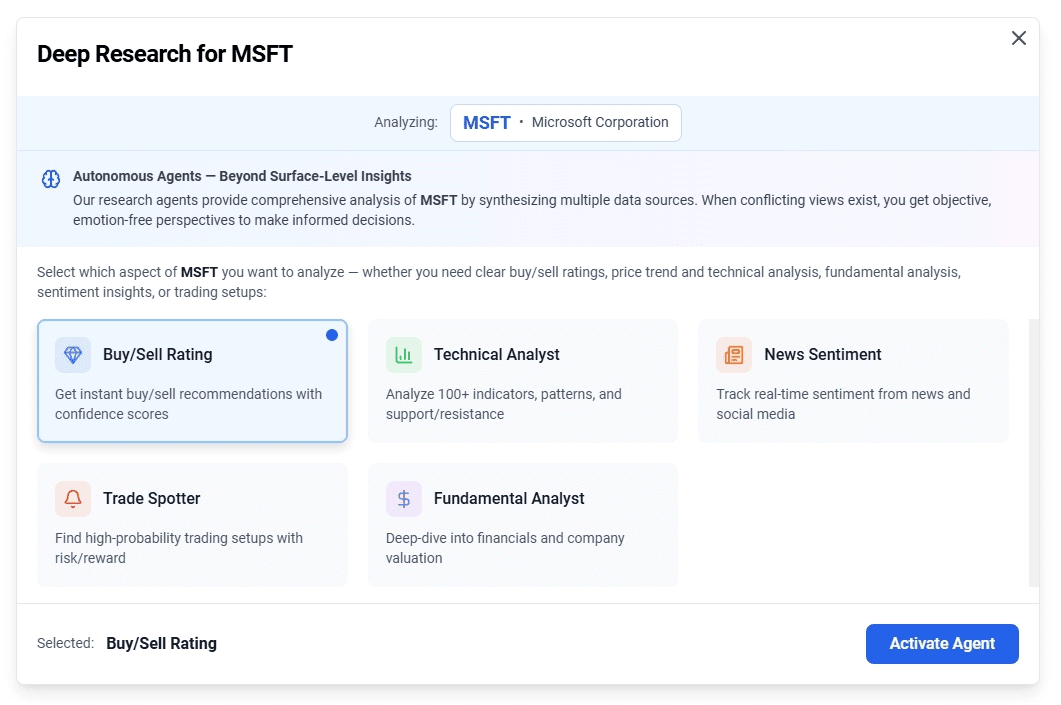Choose the News Sentiment agent title
1061x705 pixels.
coord(822,355)
